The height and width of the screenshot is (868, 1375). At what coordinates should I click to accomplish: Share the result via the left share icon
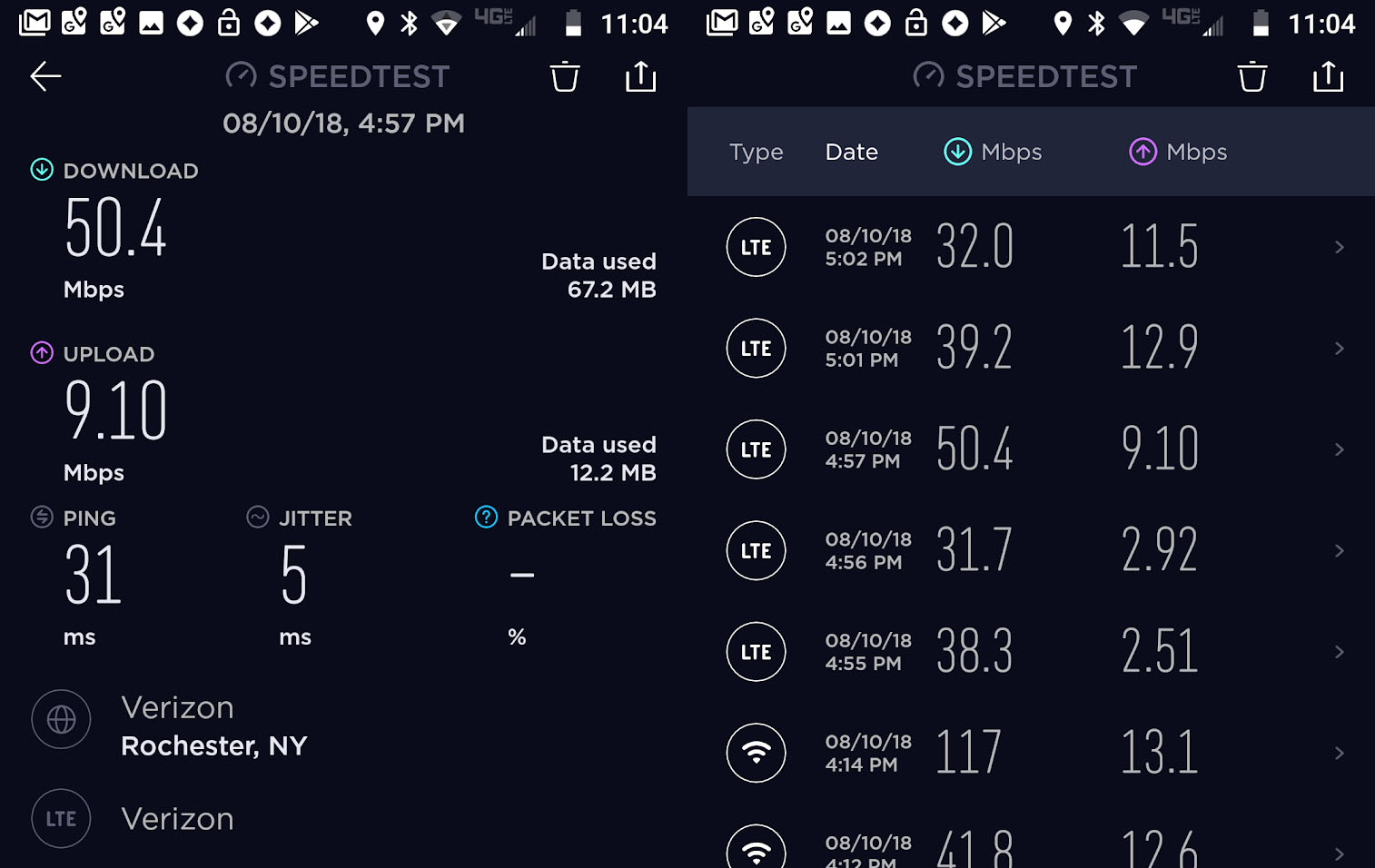(x=640, y=76)
